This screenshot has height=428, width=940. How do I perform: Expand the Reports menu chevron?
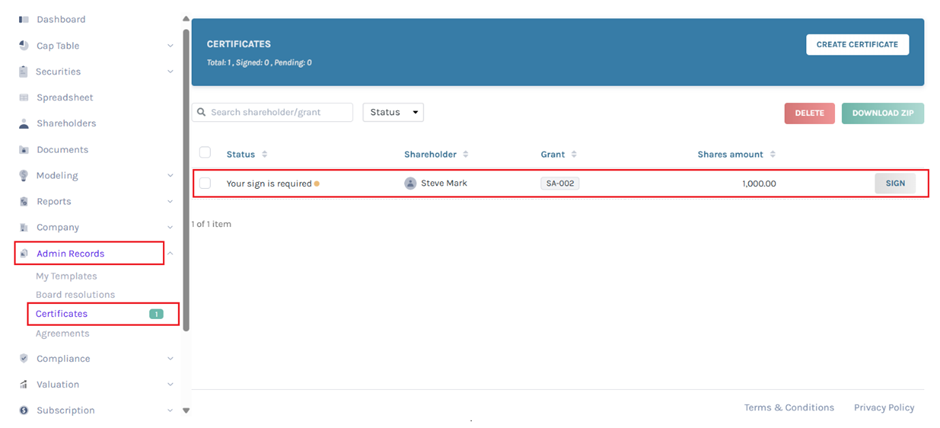coord(170,202)
